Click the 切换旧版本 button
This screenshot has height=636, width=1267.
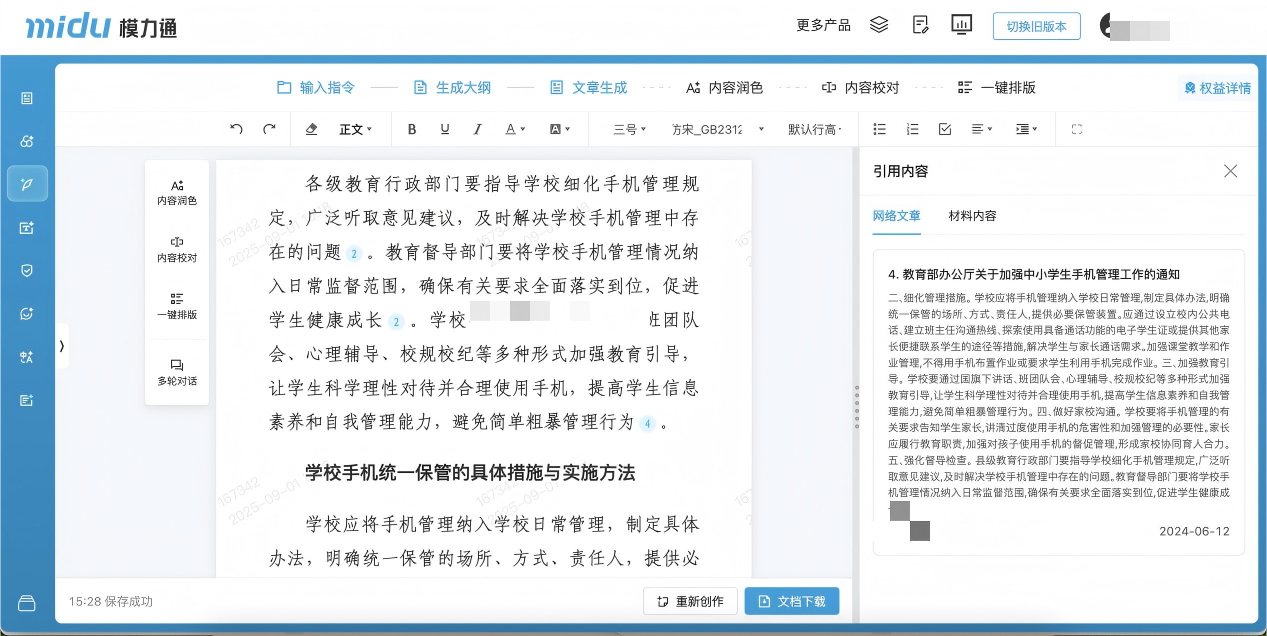pyautogui.click(x=1036, y=26)
